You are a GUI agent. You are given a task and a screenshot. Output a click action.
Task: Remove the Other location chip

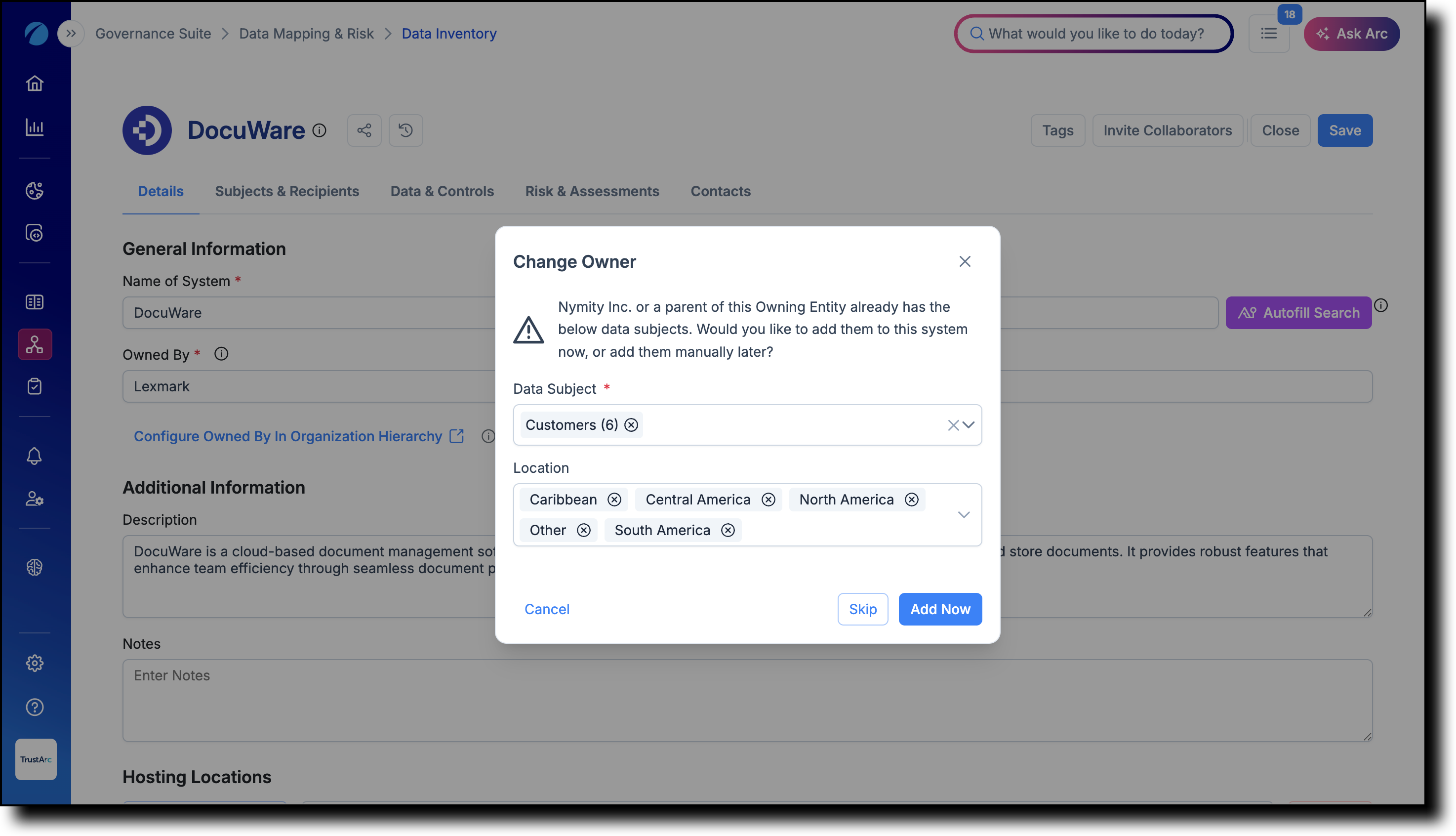584,530
